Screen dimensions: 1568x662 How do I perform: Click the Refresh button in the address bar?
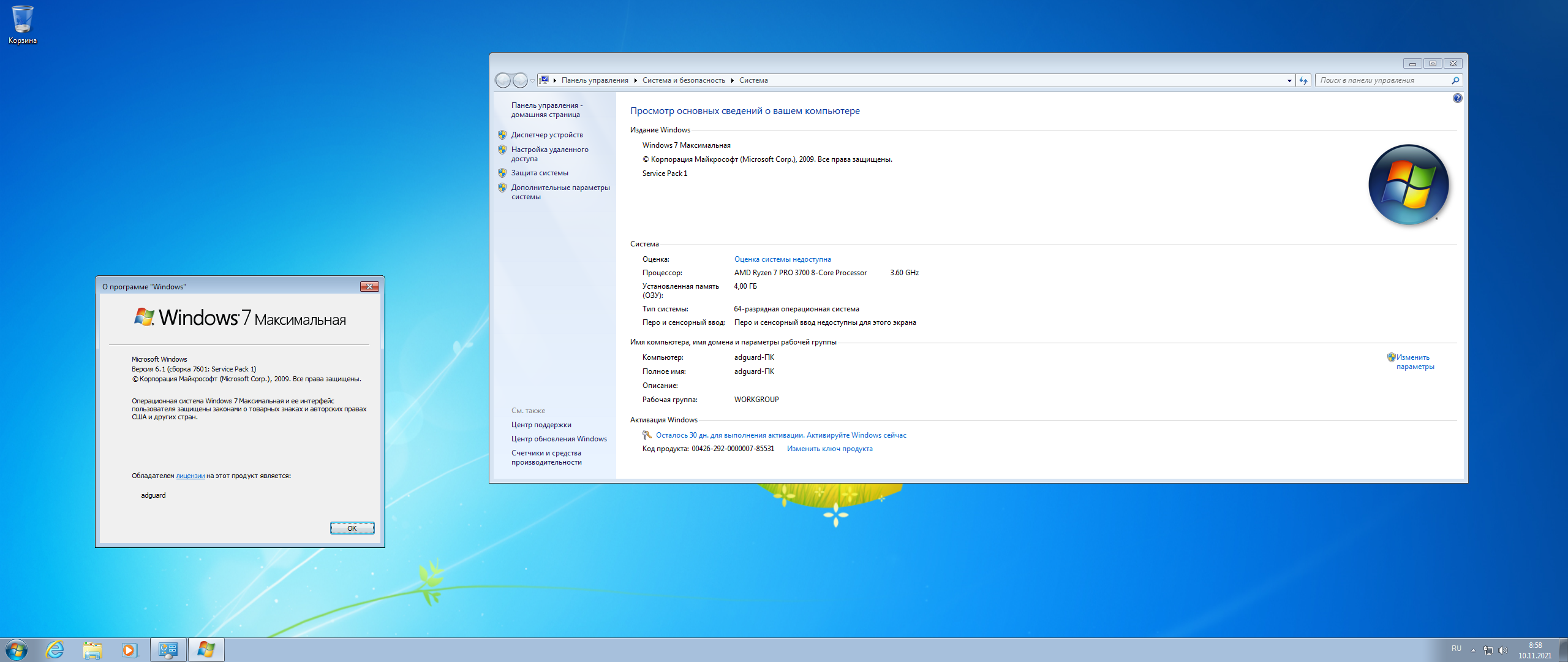pos(1303,80)
